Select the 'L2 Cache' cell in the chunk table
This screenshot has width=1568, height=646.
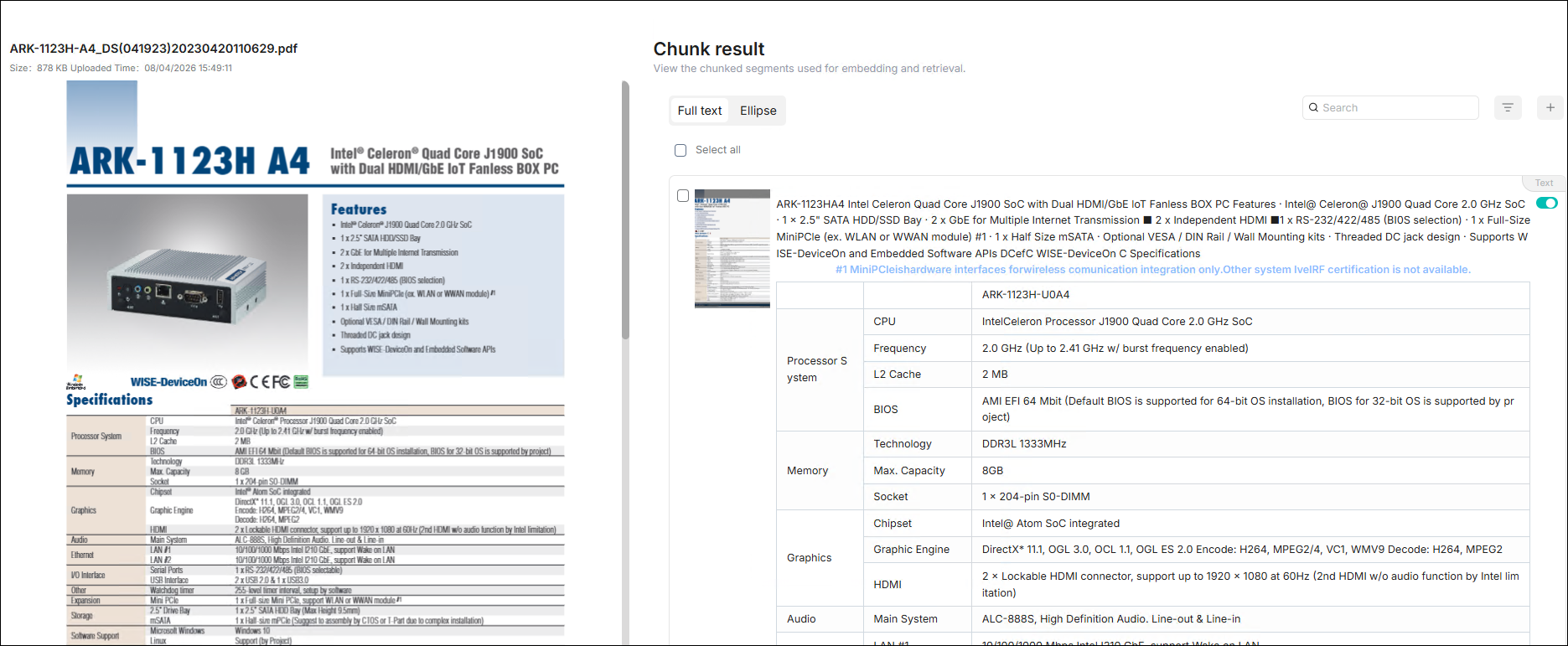918,375
